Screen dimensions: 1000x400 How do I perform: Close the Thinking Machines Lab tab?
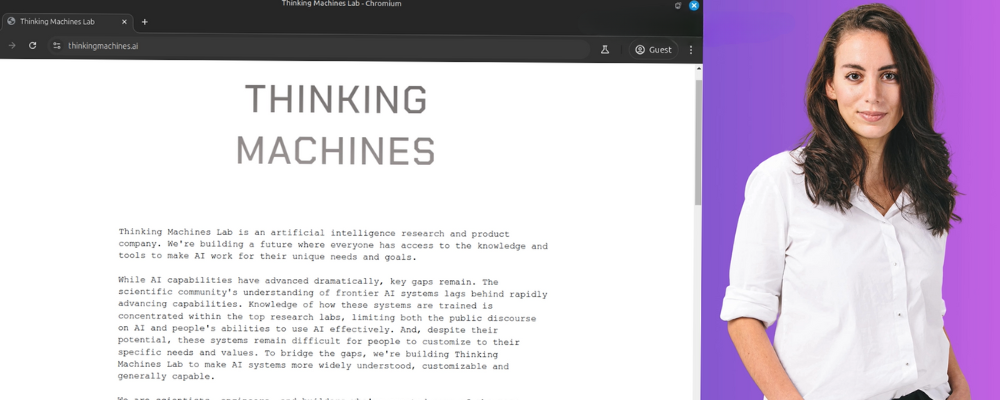[125, 21]
